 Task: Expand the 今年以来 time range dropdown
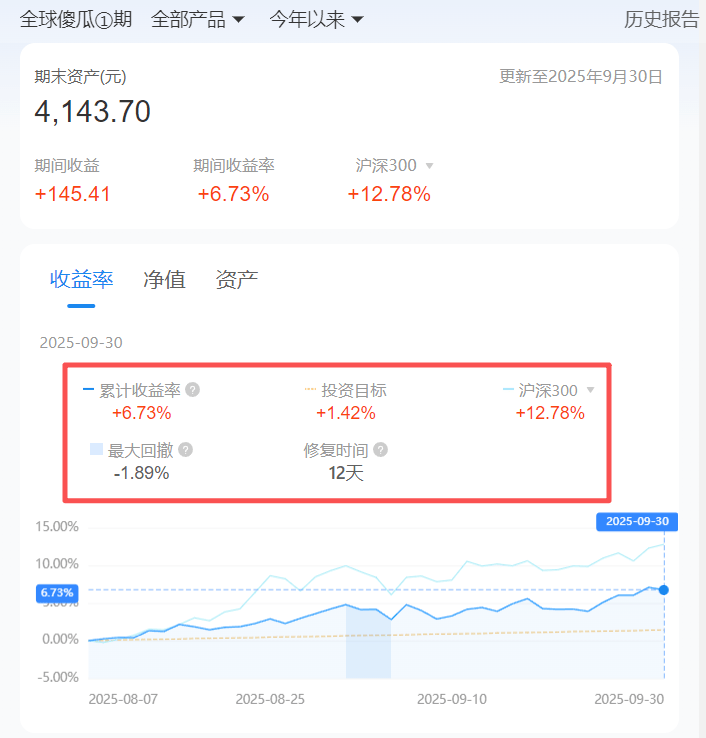316,19
